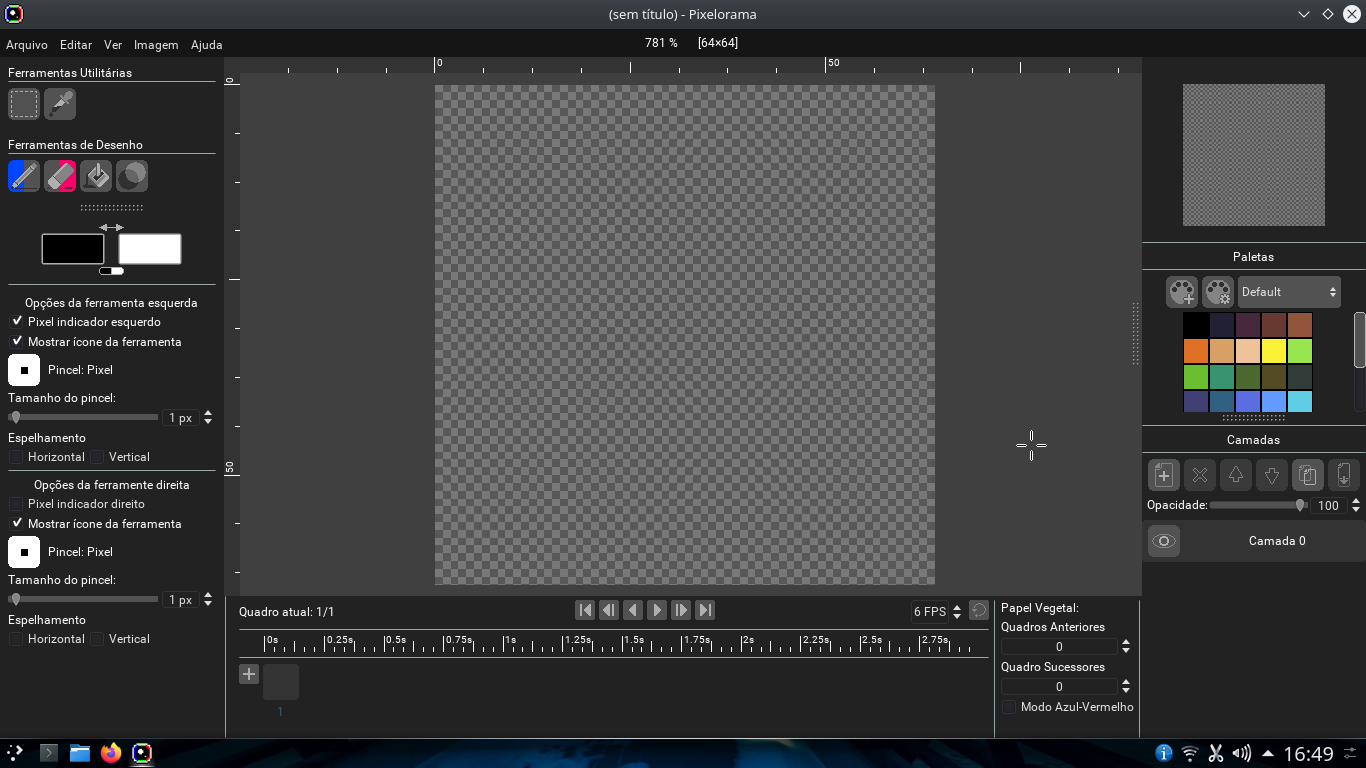Play the animation forward
The height and width of the screenshot is (768, 1366).
click(x=657, y=610)
